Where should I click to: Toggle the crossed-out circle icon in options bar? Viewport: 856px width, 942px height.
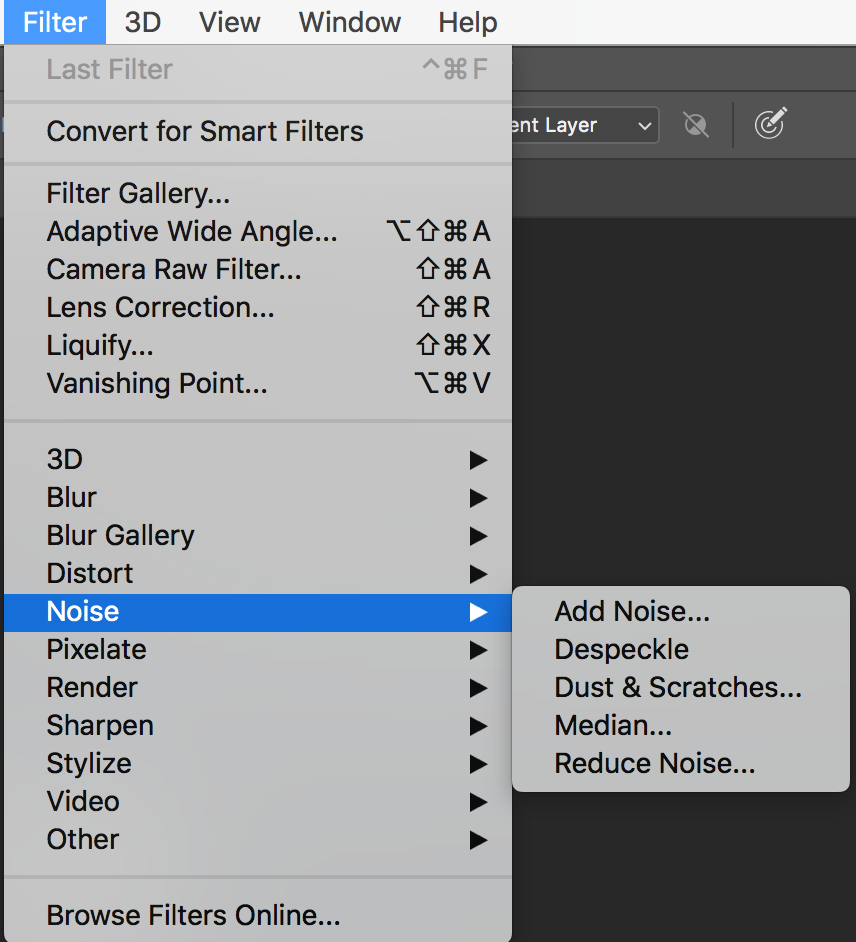[696, 125]
